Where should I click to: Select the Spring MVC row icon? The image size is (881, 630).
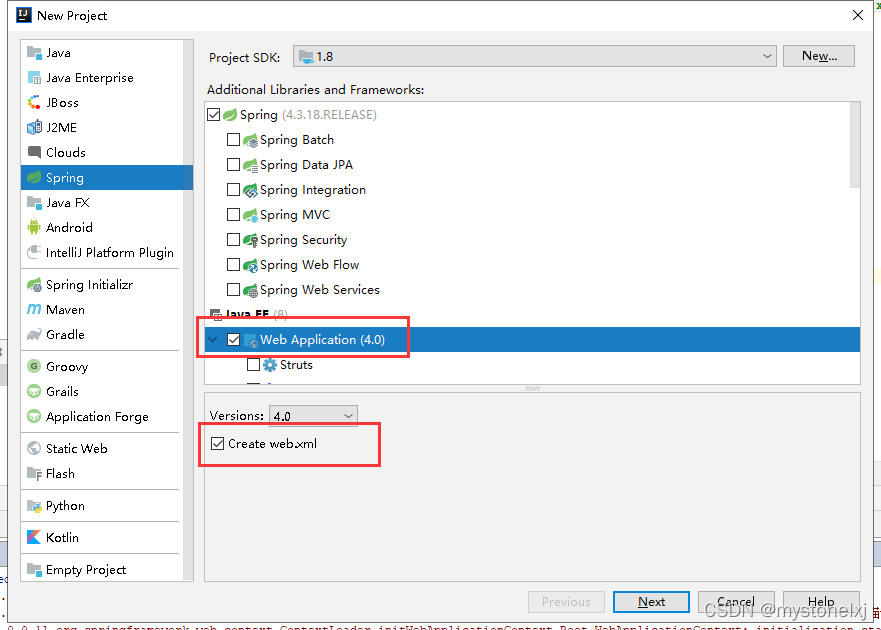pyautogui.click(x=250, y=215)
